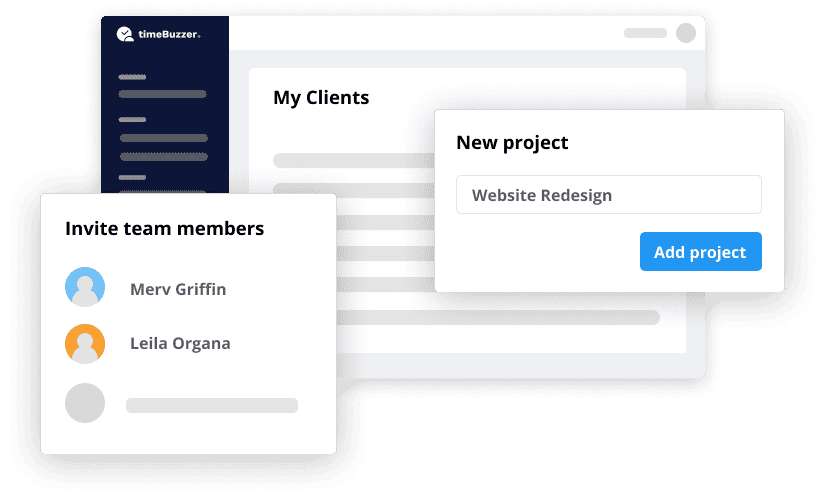Open the first sidebar menu item
Screen dimensions: 825x500
coord(162,94)
